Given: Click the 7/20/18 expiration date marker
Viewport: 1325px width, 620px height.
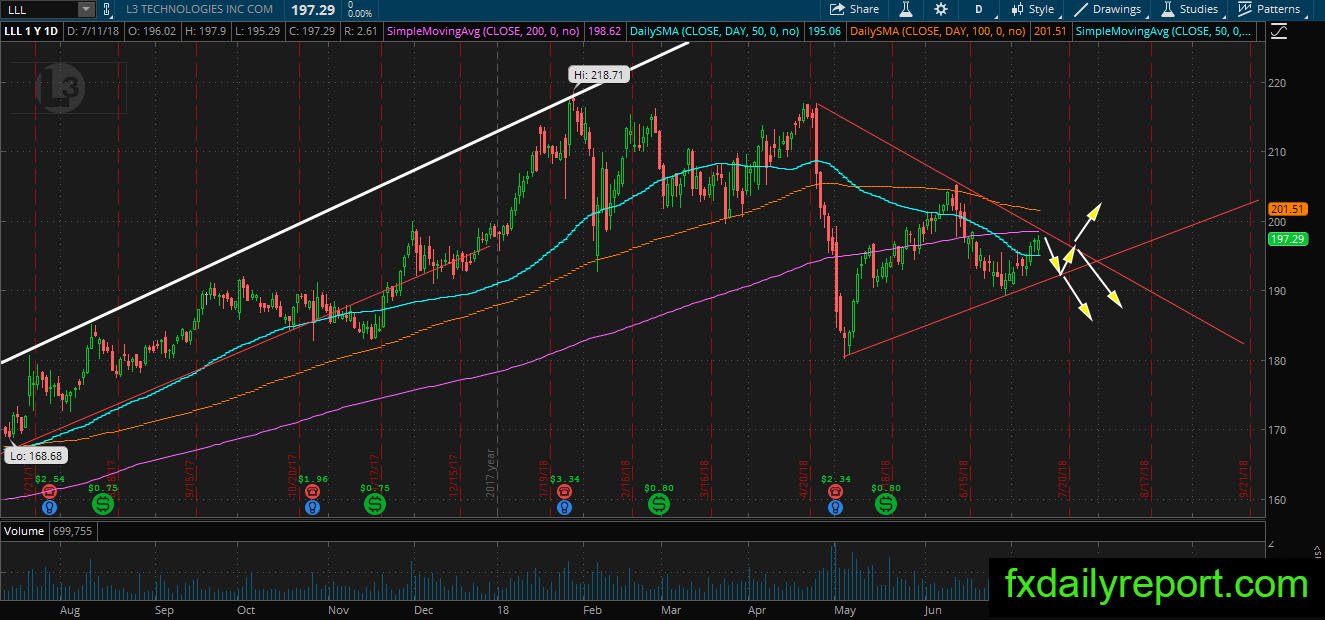Looking at the screenshot, I should coord(1062,478).
